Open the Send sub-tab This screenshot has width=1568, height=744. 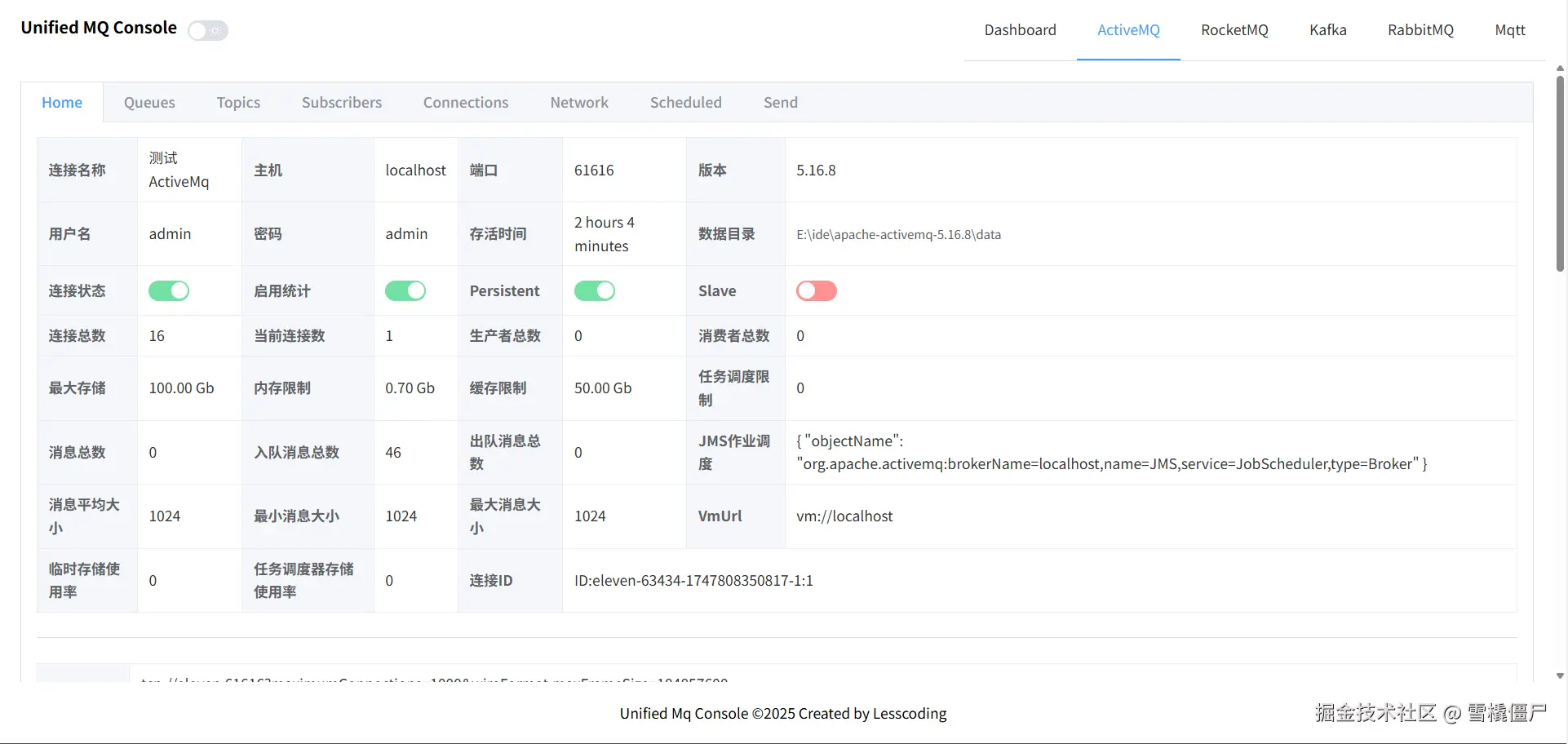point(781,103)
